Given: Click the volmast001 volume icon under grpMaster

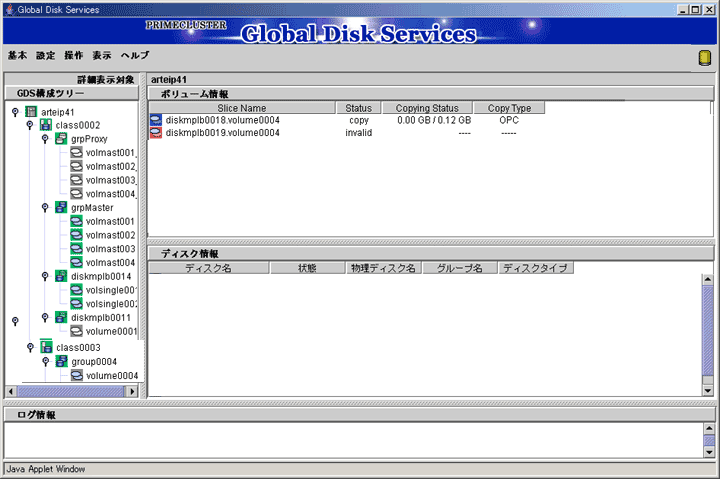Looking at the screenshot, I should click(76, 221).
